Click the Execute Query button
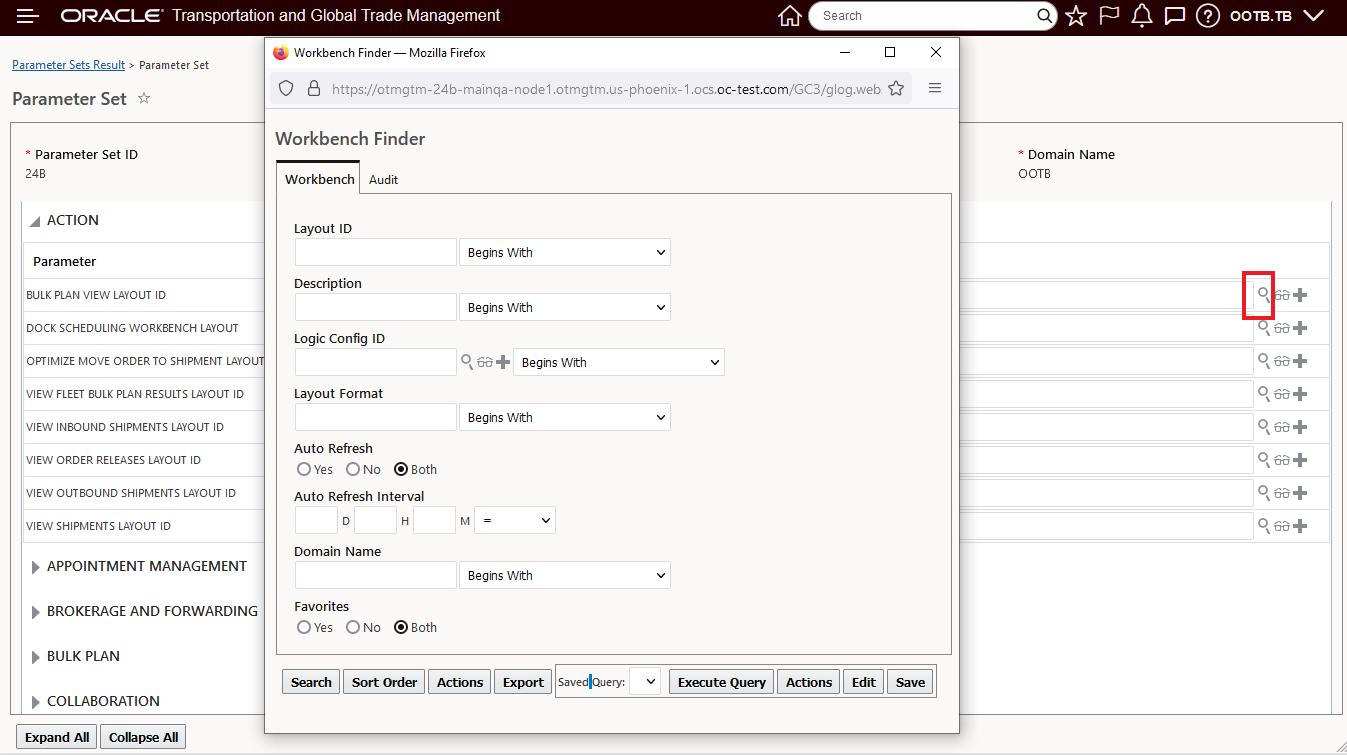1347x755 pixels. pyautogui.click(x=721, y=682)
